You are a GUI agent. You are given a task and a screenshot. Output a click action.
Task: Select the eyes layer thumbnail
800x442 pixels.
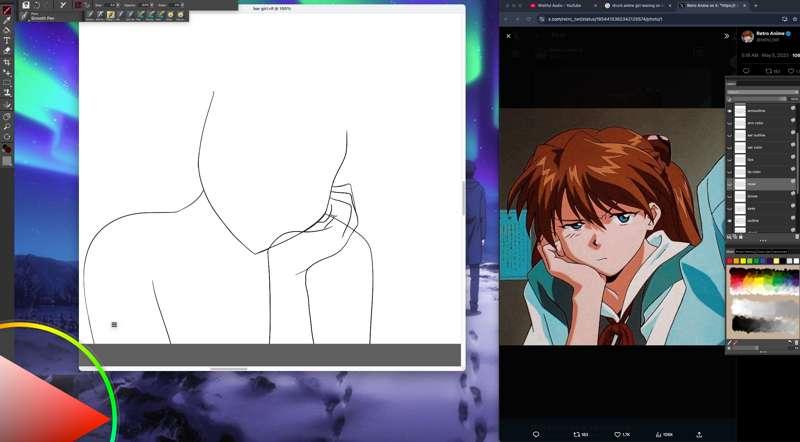click(x=740, y=208)
